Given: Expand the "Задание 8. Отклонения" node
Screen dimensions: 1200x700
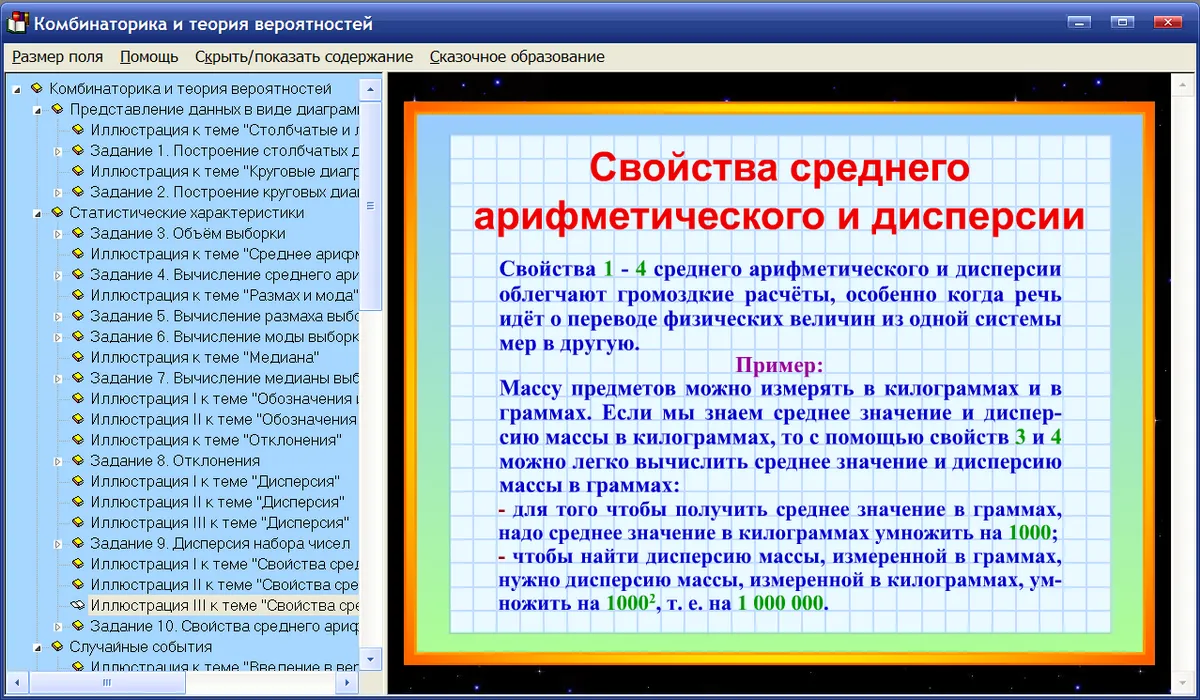Looking at the screenshot, I should (x=58, y=461).
